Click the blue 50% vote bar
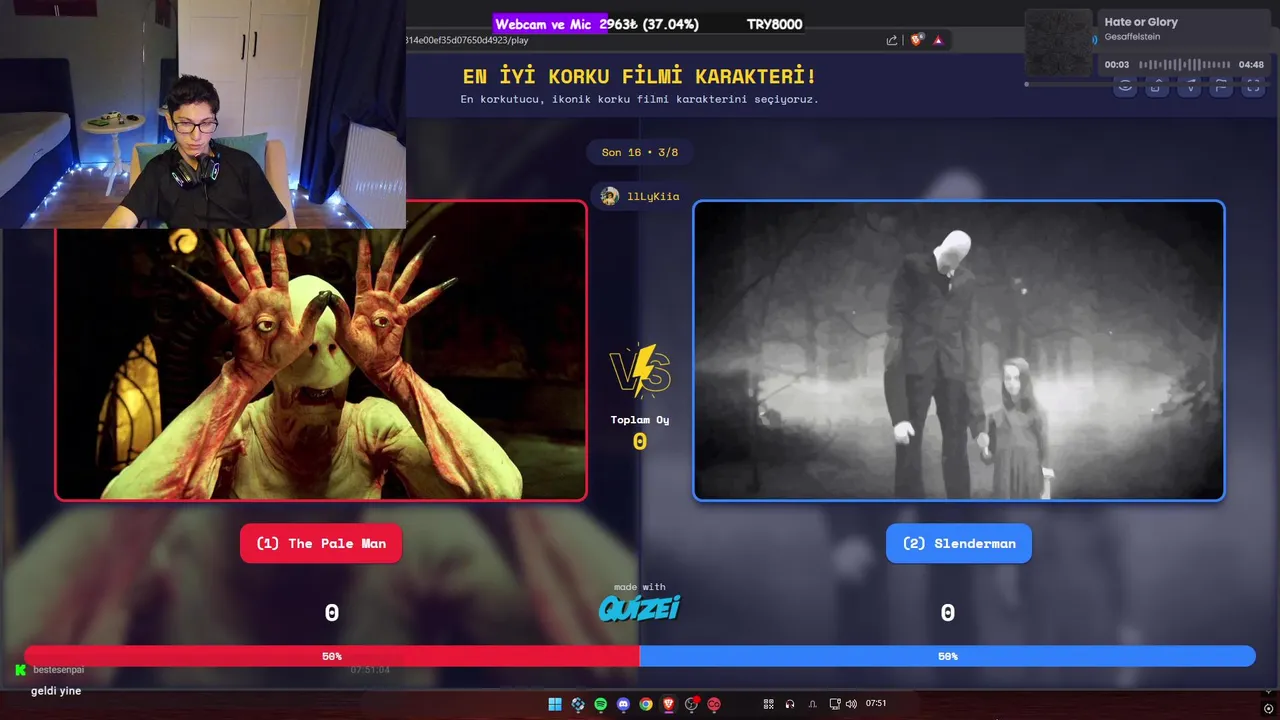1280x720 pixels. click(x=947, y=656)
